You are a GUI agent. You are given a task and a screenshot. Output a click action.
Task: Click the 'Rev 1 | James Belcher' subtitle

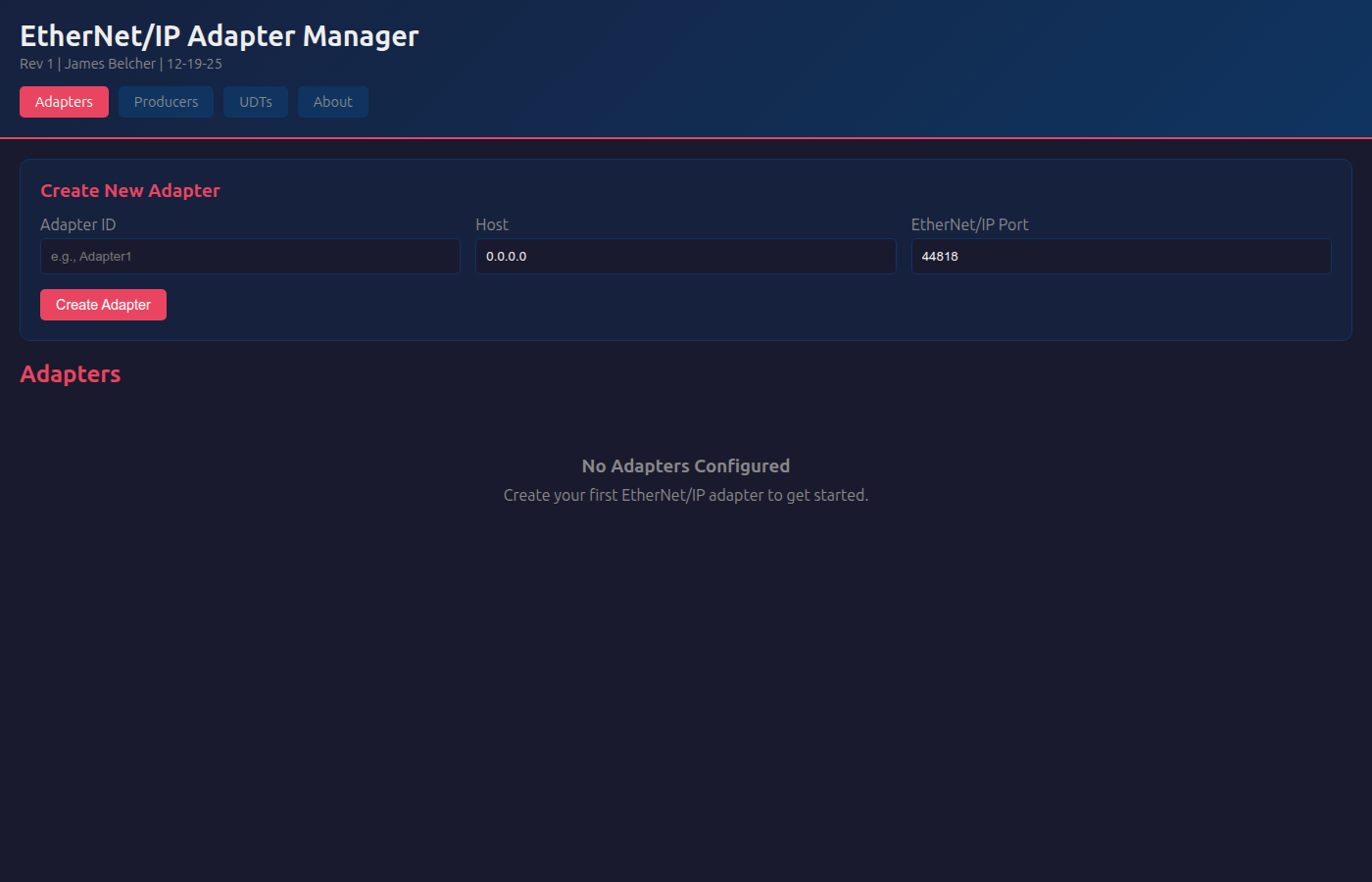tap(121, 64)
